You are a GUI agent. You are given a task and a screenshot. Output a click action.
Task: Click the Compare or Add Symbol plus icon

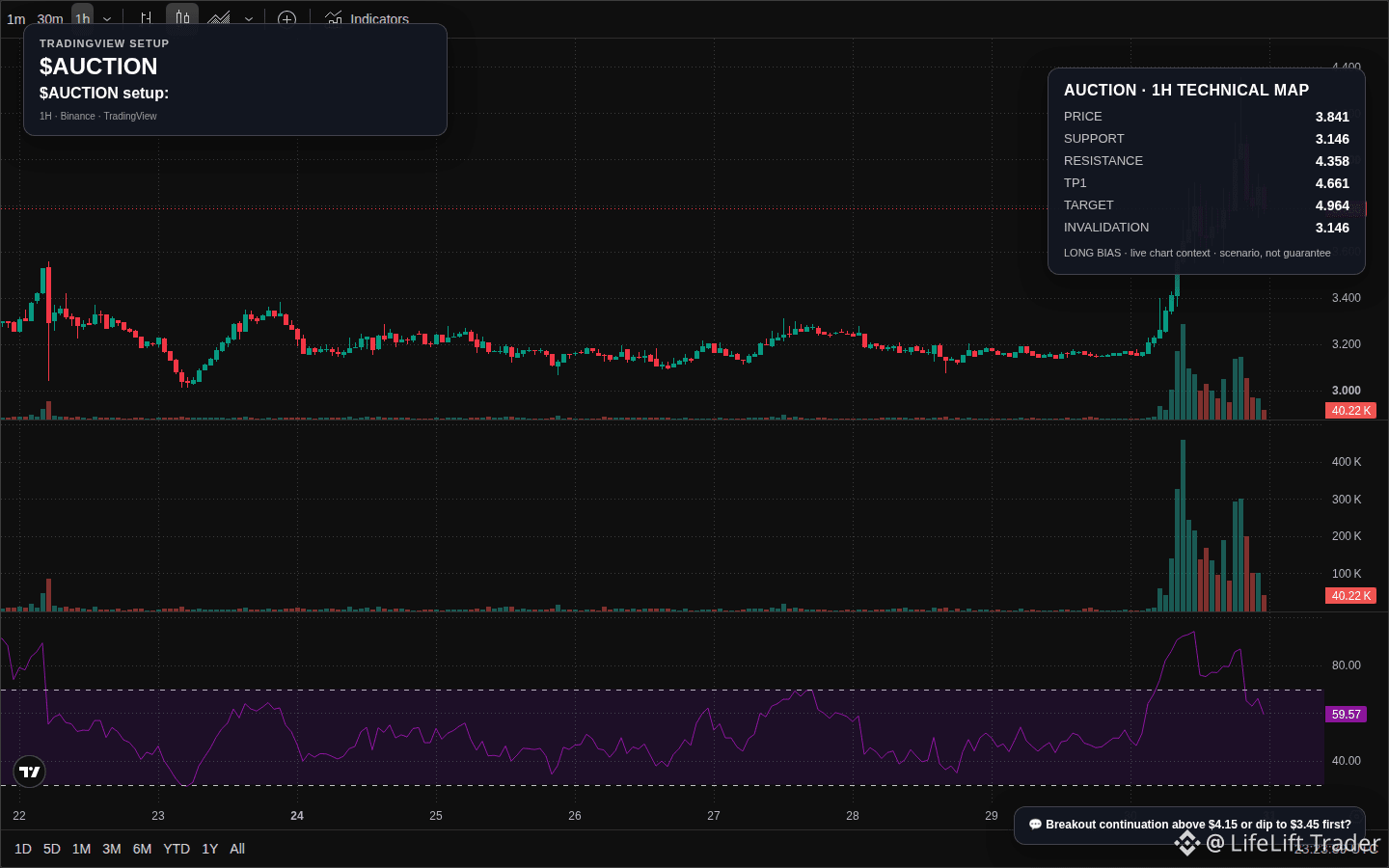point(286,19)
